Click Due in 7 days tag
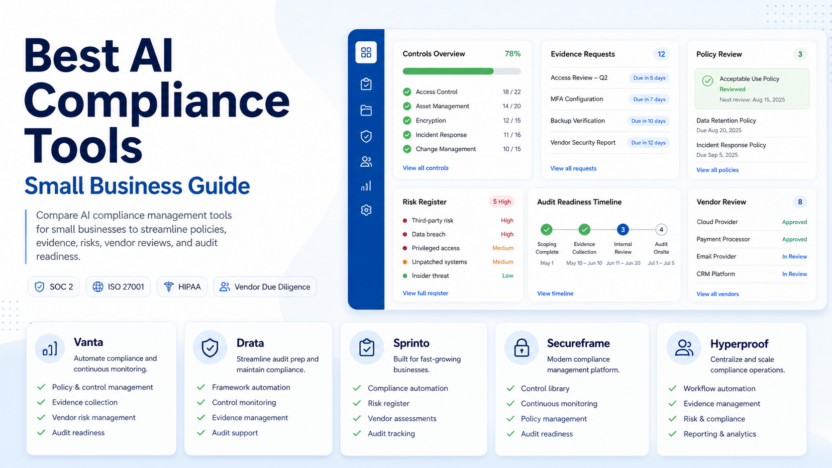 (x=649, y=100)
